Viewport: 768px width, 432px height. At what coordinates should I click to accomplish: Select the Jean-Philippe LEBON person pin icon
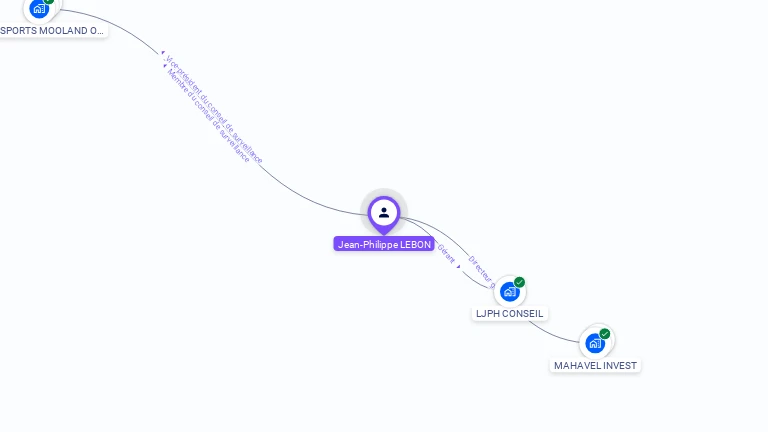pyautogui.click(x=384, y=214)
